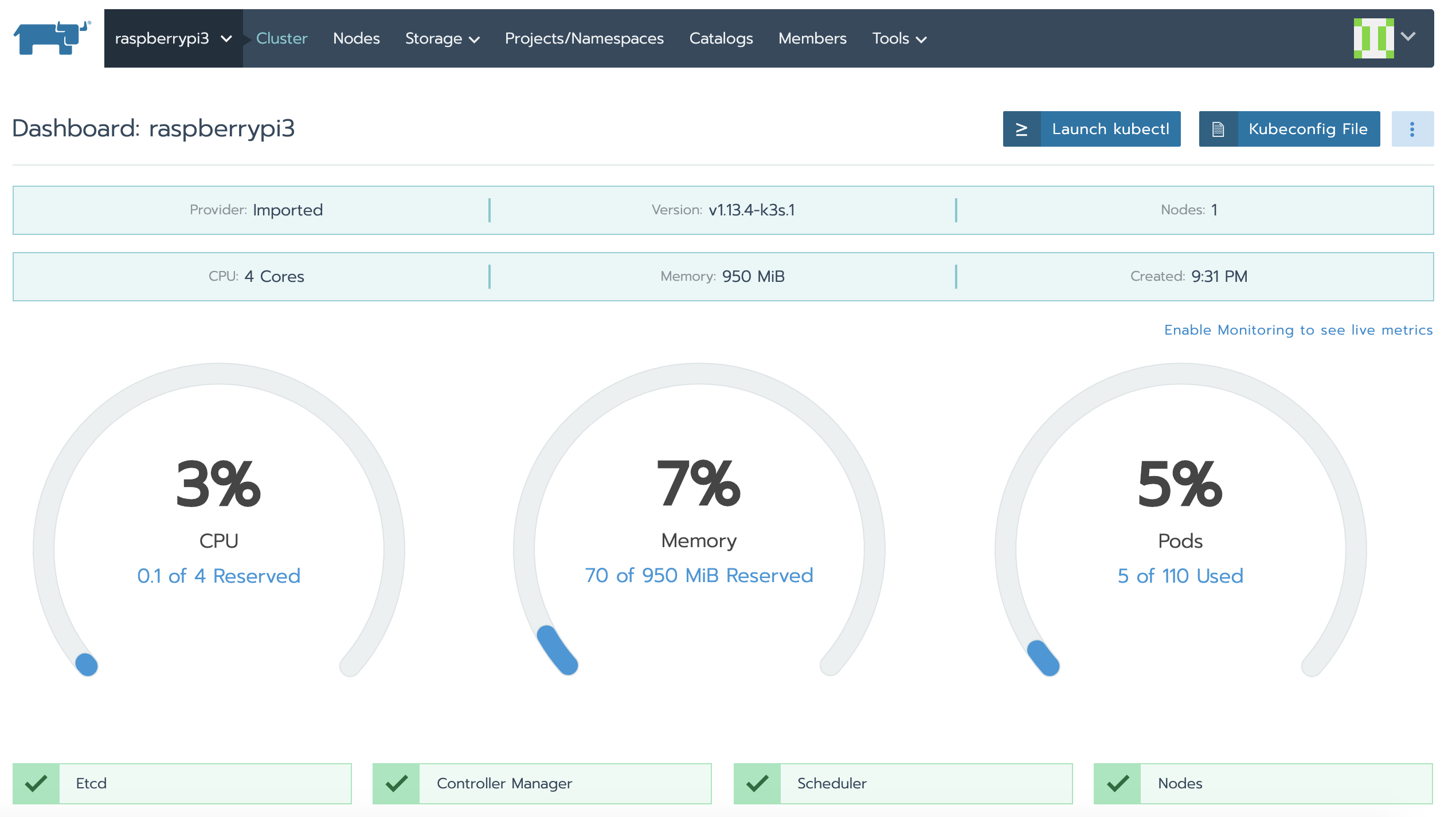Click the Launch kubectl terminal icon
Screen dimensions: 1456x817
pyautogui.click(x=1021, y=129)
